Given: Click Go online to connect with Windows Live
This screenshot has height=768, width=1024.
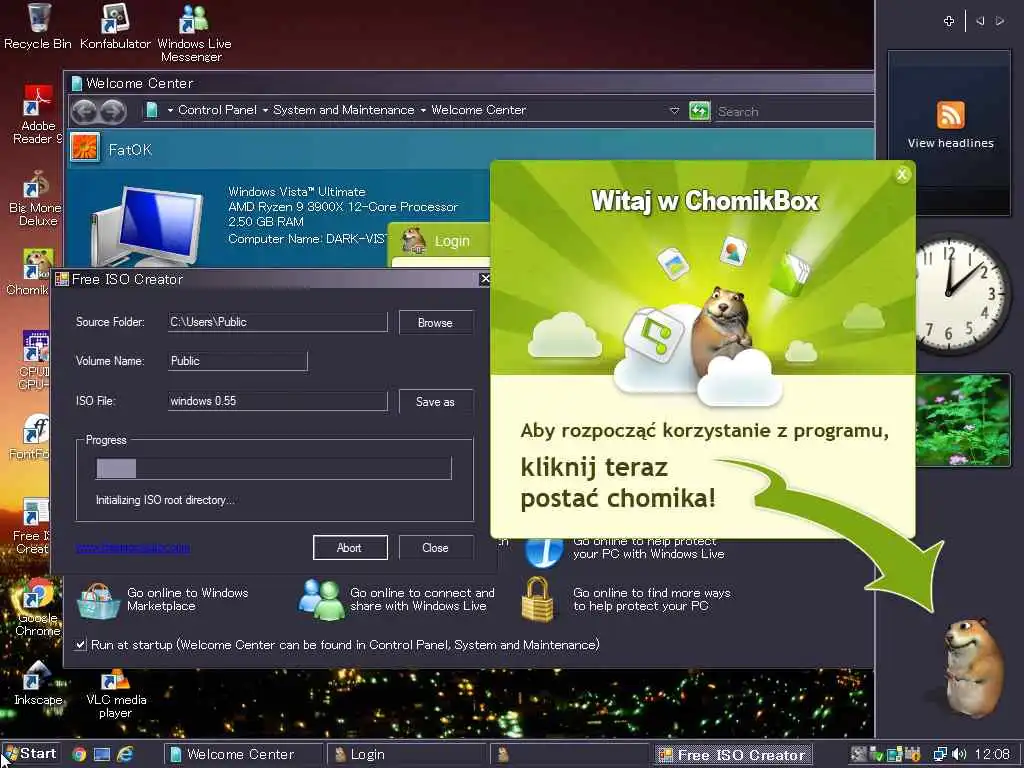Looking at the screenshot, I should (422, 599).
